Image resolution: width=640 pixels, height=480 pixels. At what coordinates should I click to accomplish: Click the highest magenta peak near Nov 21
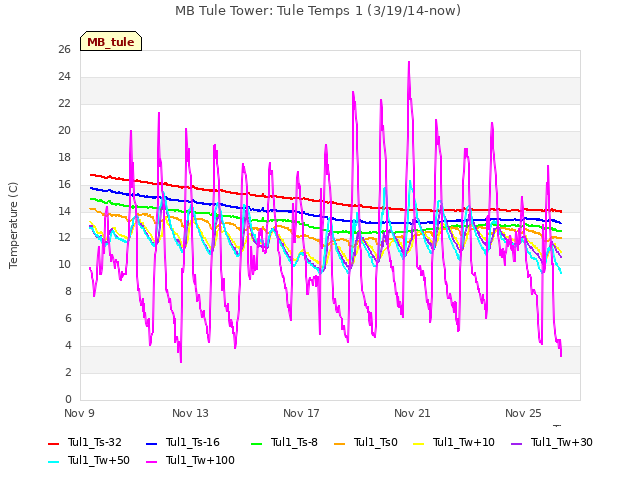[x=409, y=62]
